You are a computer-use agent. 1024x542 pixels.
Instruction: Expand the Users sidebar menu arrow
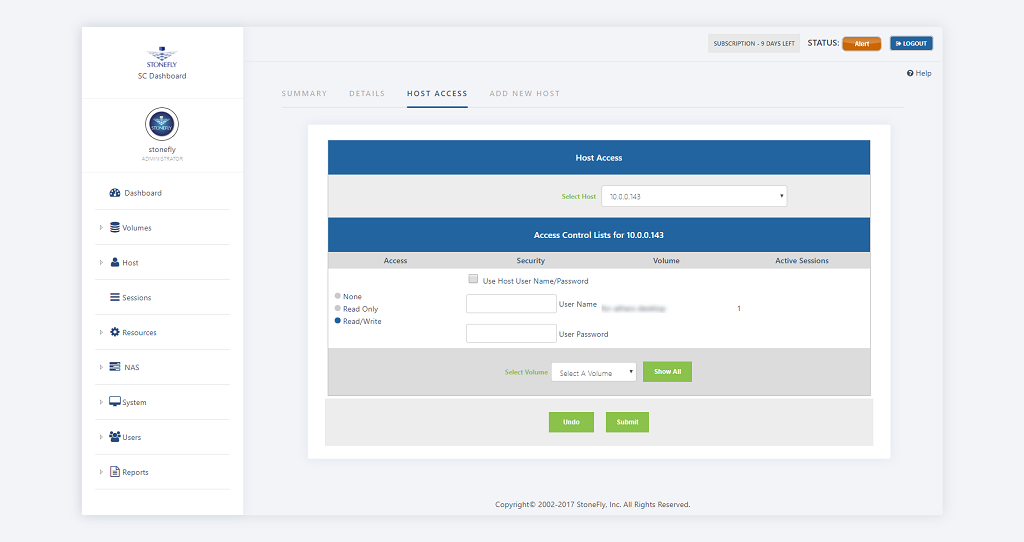tap(101, 437)
